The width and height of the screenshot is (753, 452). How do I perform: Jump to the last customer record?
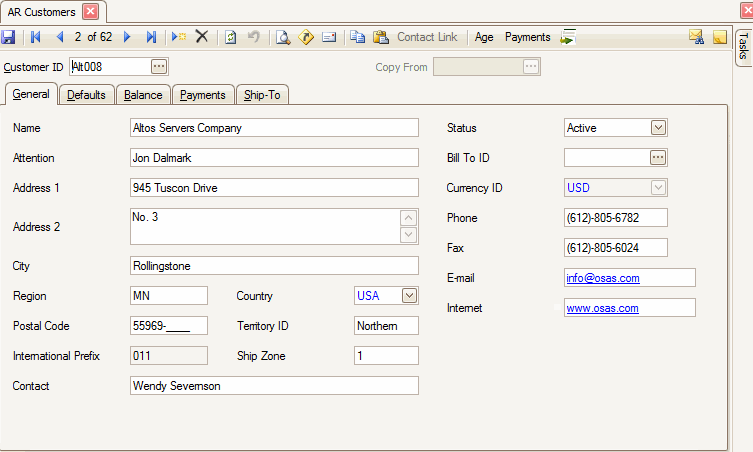coord(151,37)
